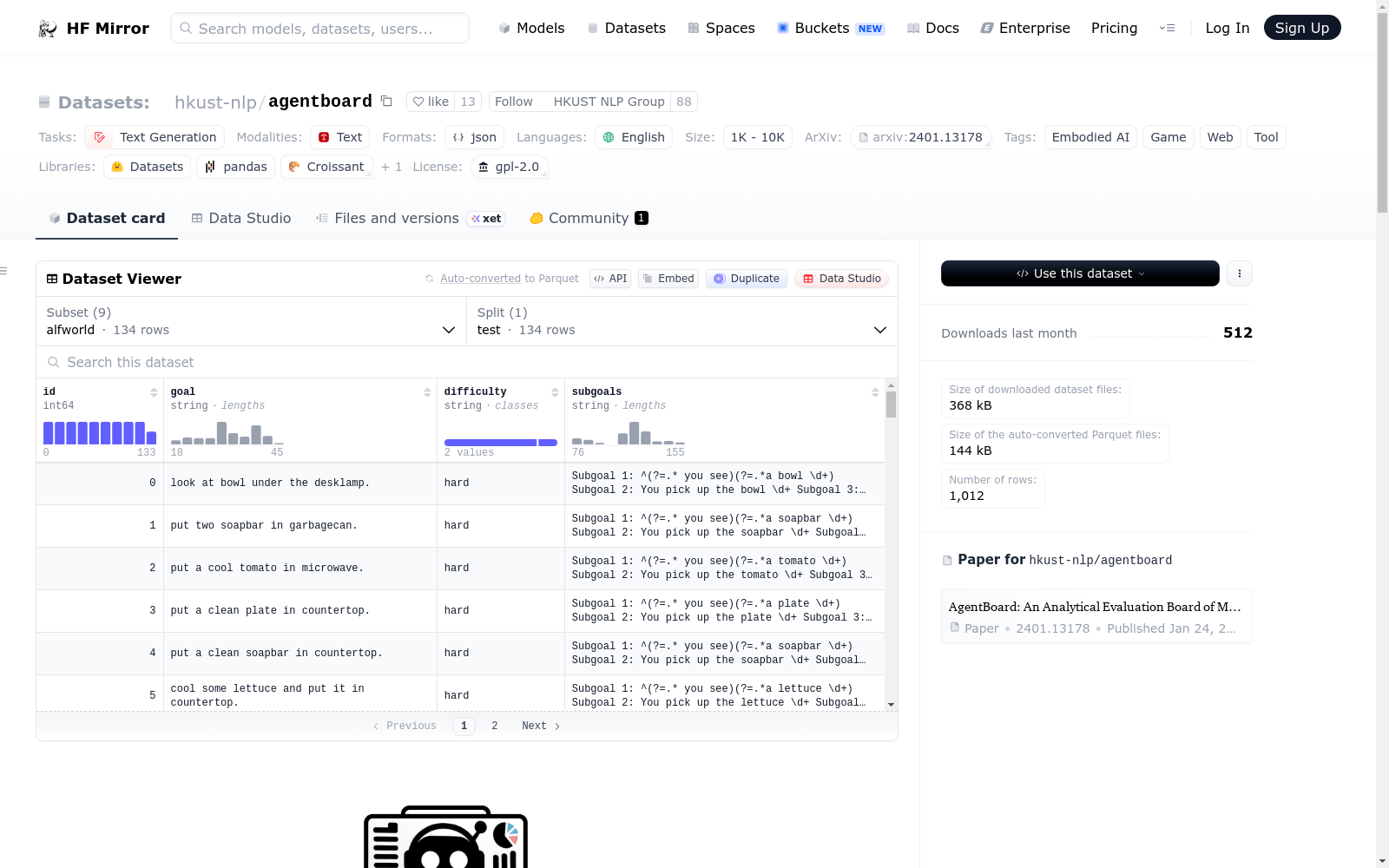
Task: Expand the additional libraries + 1
Action: [392, 167]
